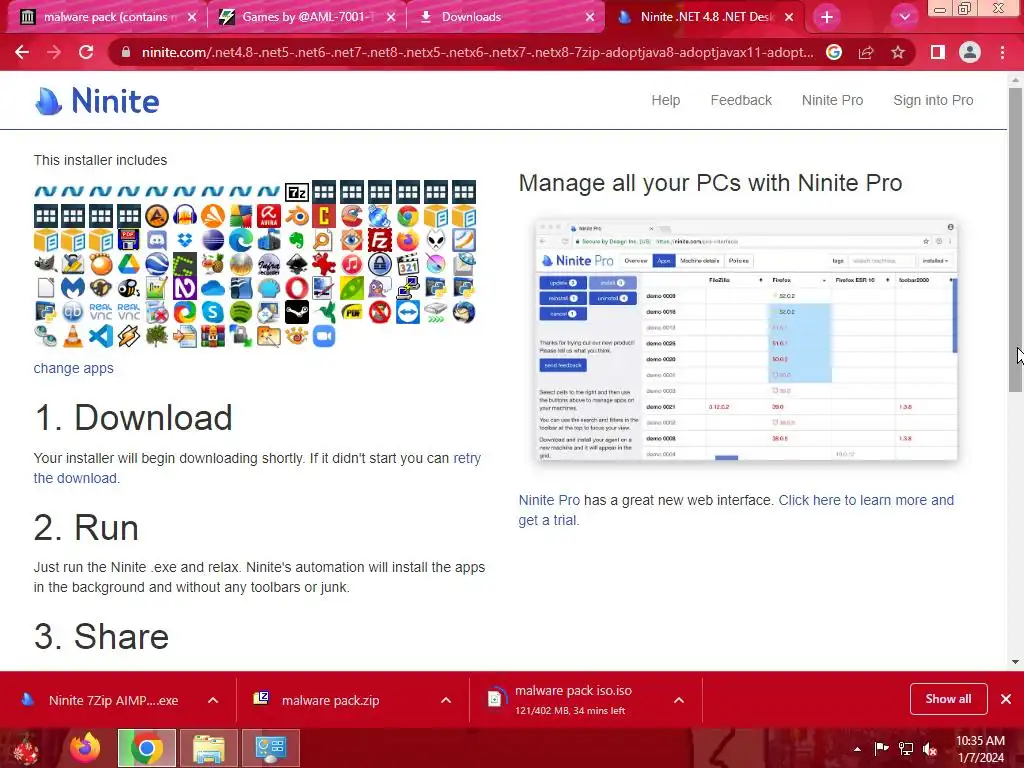Click the Malwarebytes icon in app grid

pyautogui.click(x=73, y=288)
